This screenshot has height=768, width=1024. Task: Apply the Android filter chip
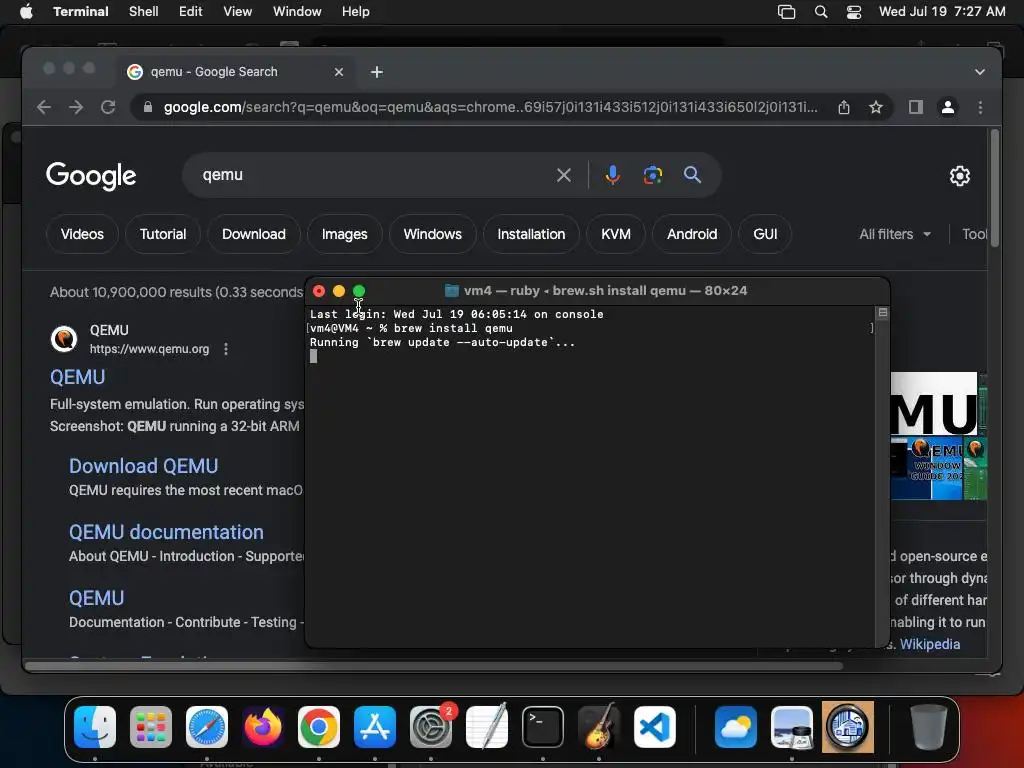692,234
